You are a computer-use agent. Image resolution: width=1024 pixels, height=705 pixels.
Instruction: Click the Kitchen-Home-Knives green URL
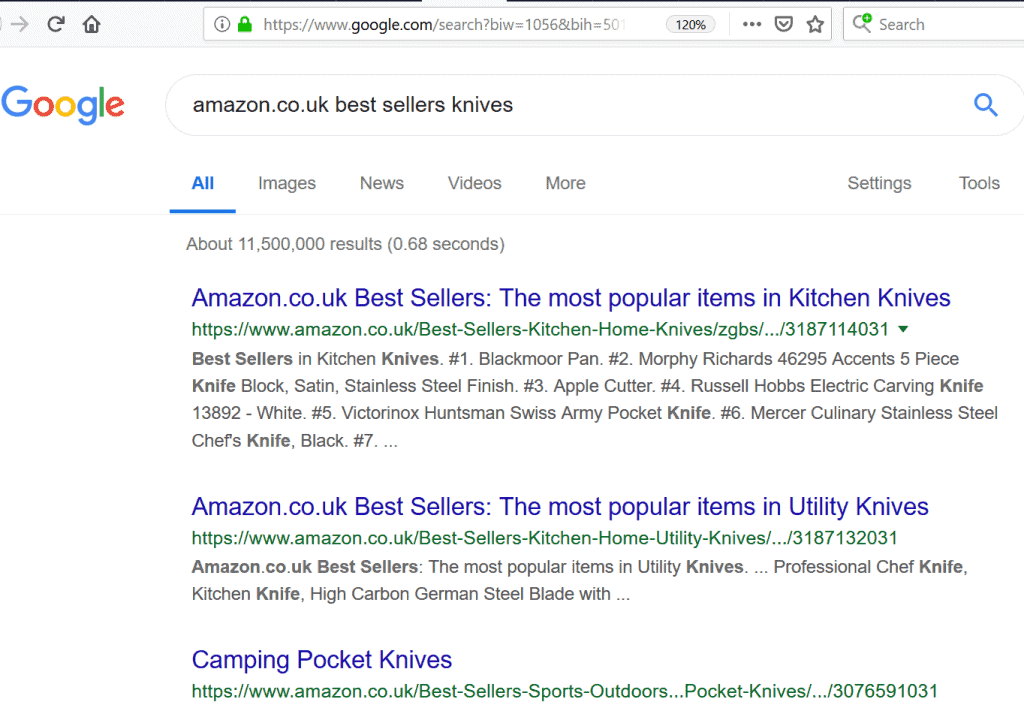(540, 329)
